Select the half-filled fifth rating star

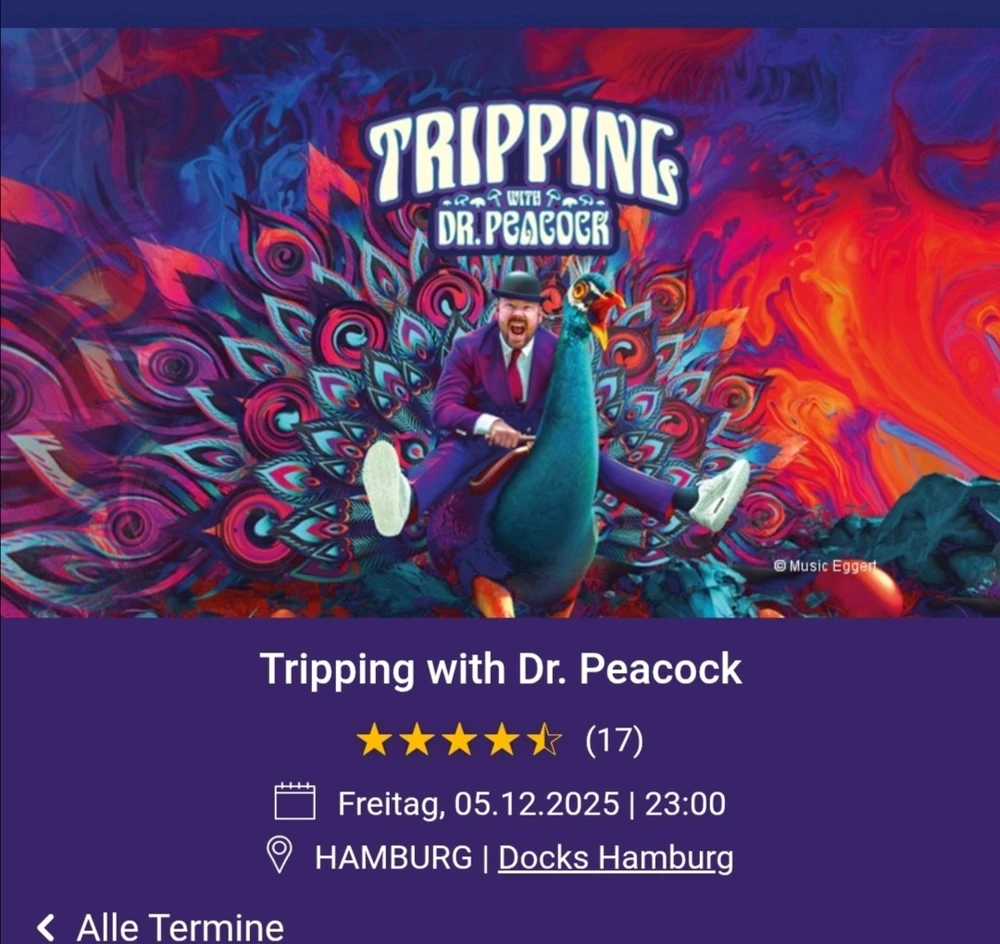(x=545, y=740)
